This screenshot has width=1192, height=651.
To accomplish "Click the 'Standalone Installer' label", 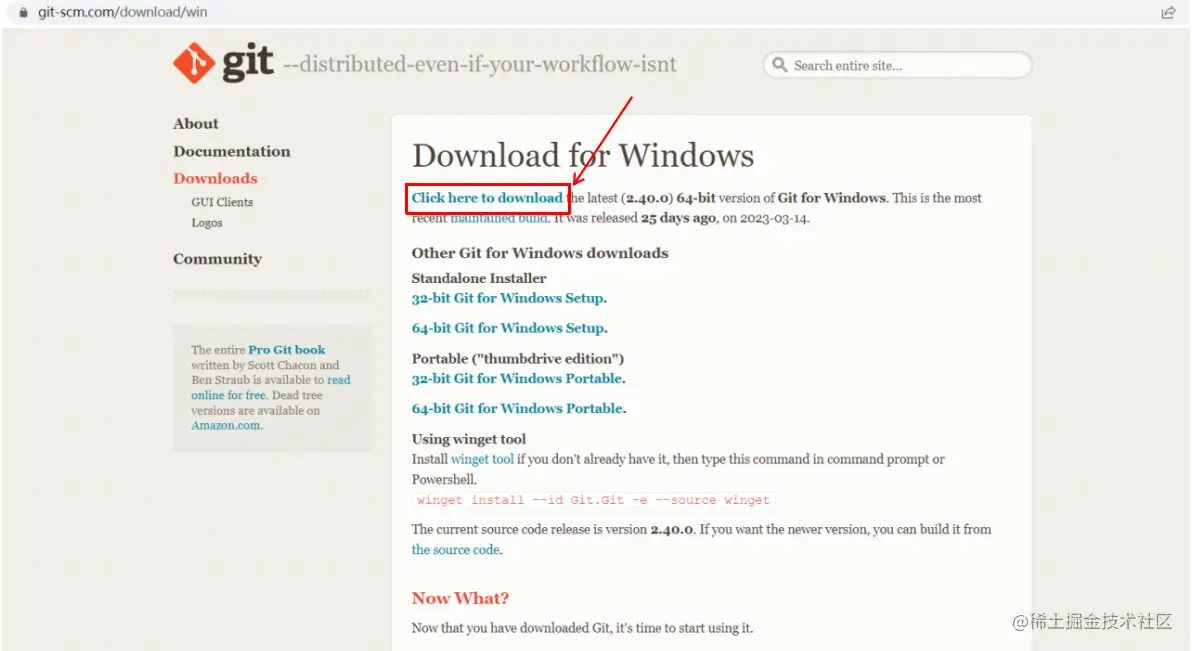I will tap(479, 278).
